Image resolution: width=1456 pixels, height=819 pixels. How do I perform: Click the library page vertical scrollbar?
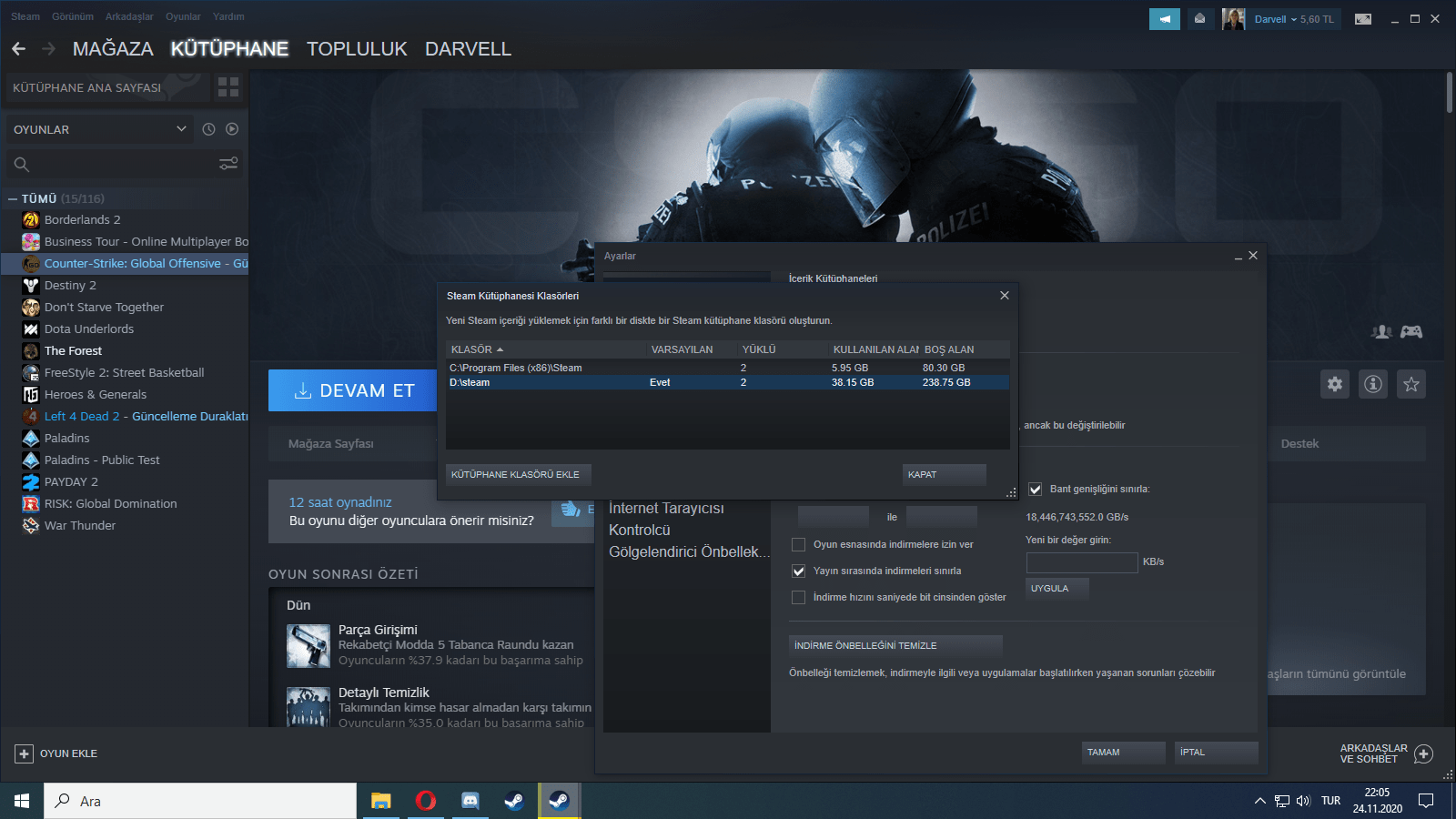point(1449,93)
